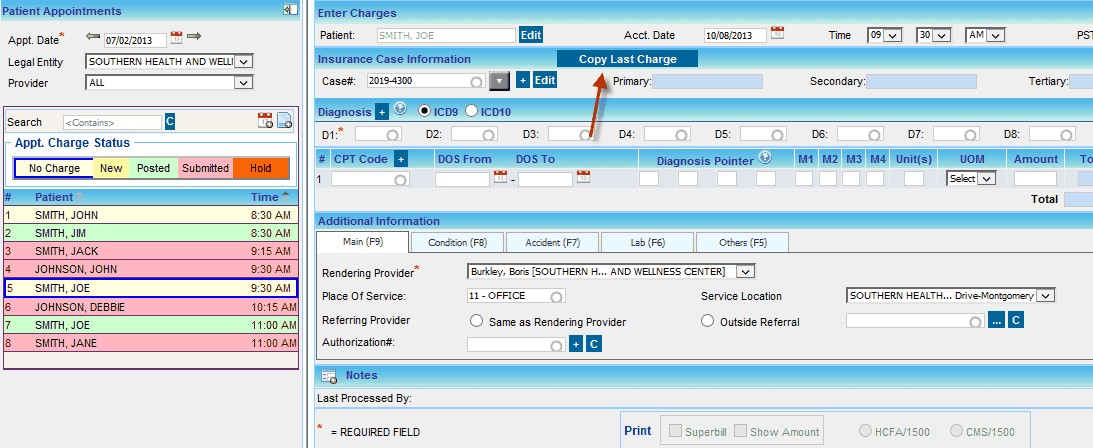Viewport: 1093px width, 448px height.
Task: Click the orange Hold status swatch
Action: [x=261, y=168]
